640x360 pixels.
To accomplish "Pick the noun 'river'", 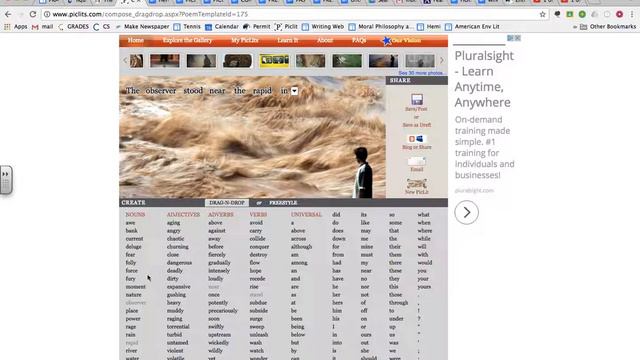I will (131, 351).
